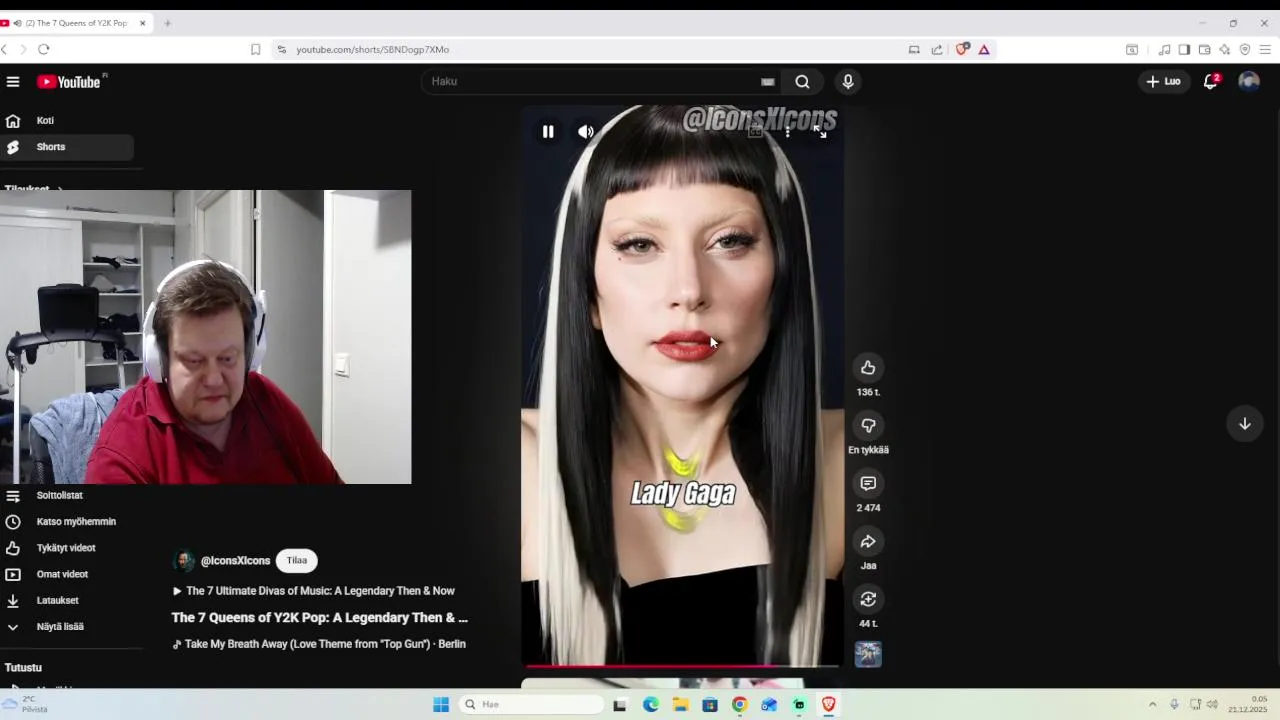Open Soittolistat in the sidebar
This screenshot has height=720, width=1280.
point(67,495)
